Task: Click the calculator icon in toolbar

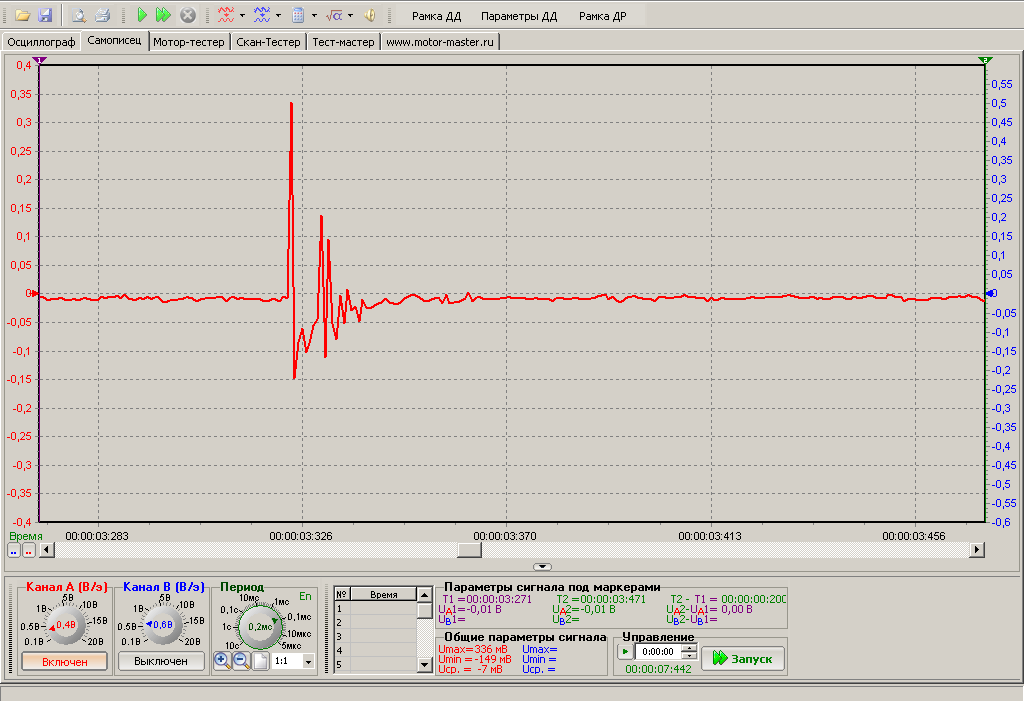Action: click(298, 16)
